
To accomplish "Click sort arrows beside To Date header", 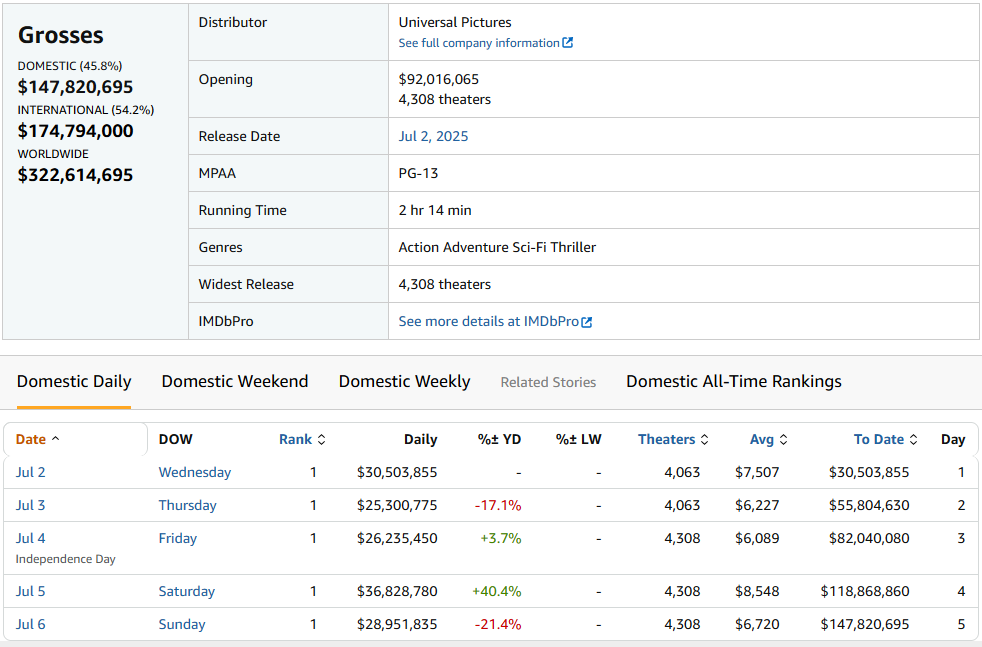I will (x=914, y=440).
